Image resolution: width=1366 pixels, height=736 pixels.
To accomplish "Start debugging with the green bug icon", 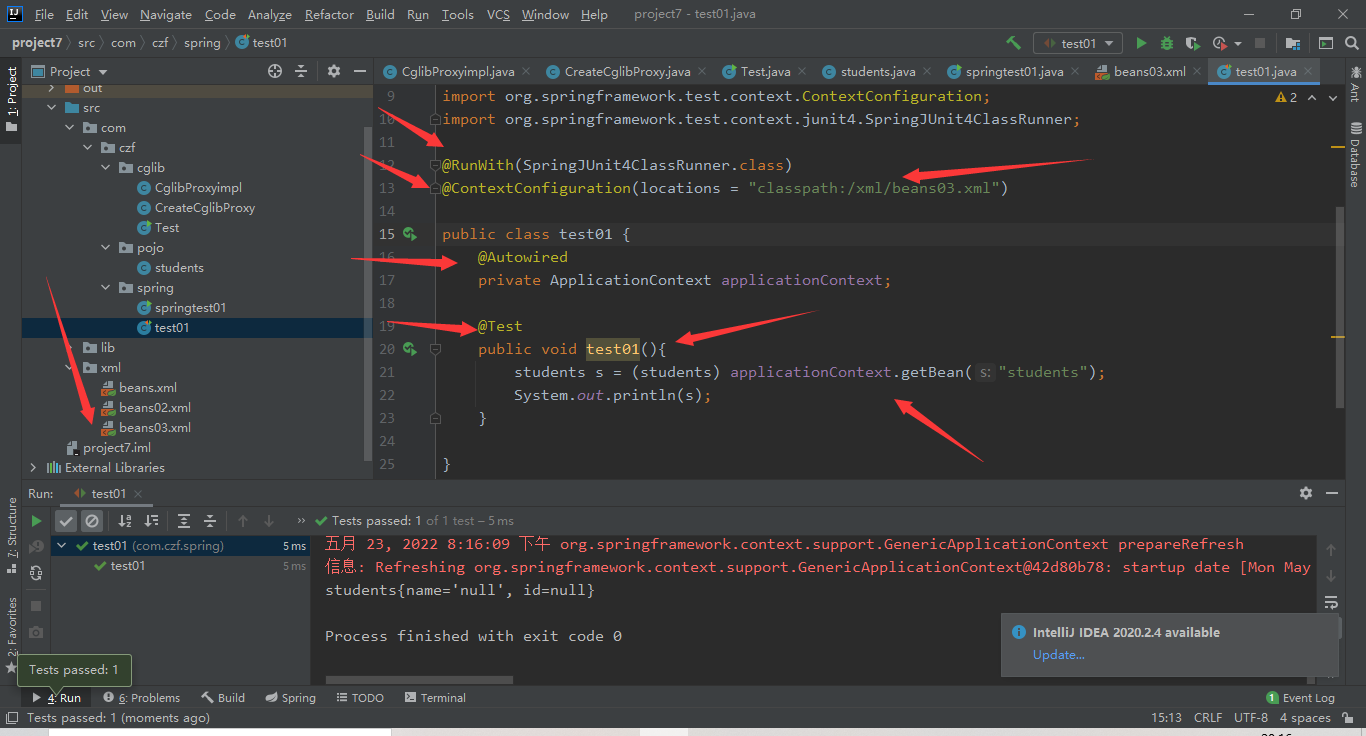I will (x=1167, y=43).
